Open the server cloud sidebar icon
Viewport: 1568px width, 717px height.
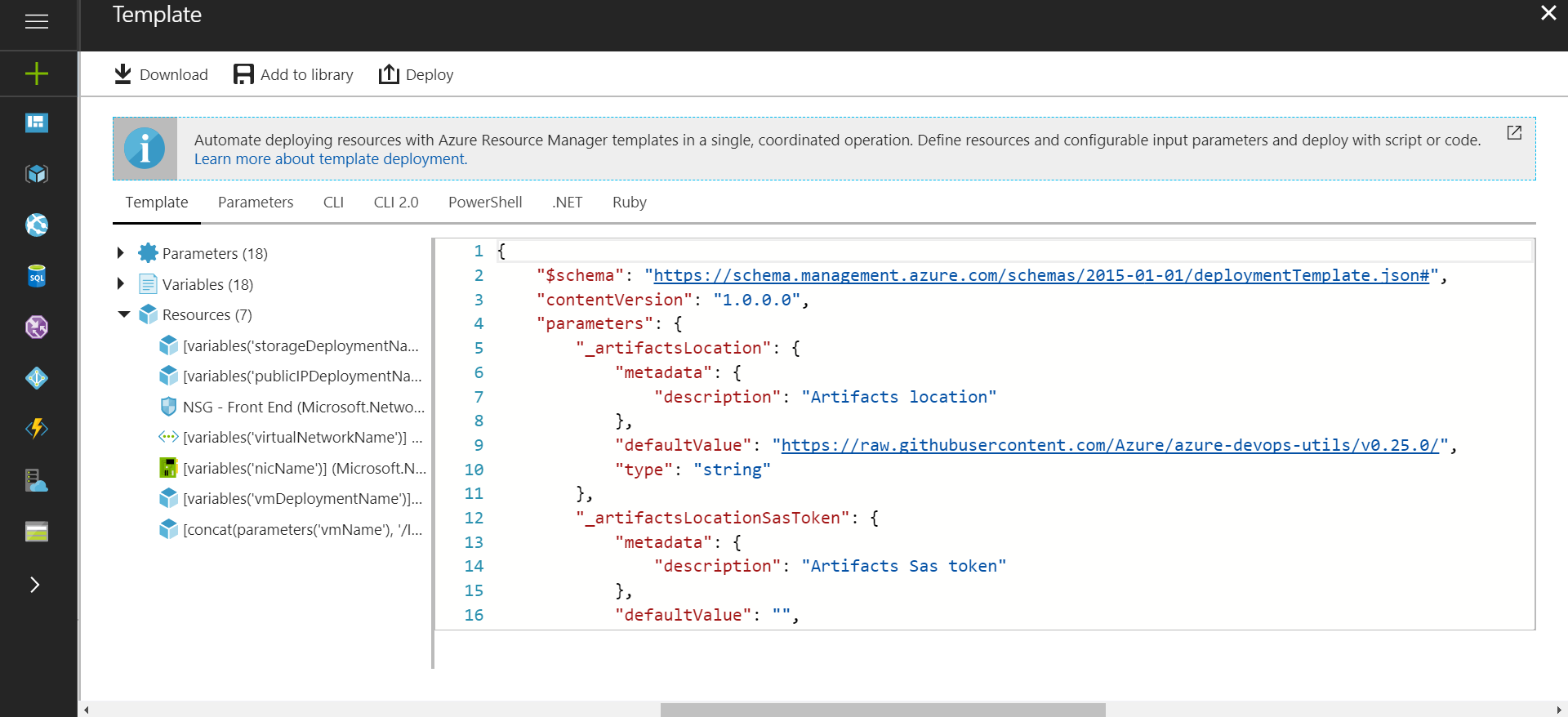37,480
